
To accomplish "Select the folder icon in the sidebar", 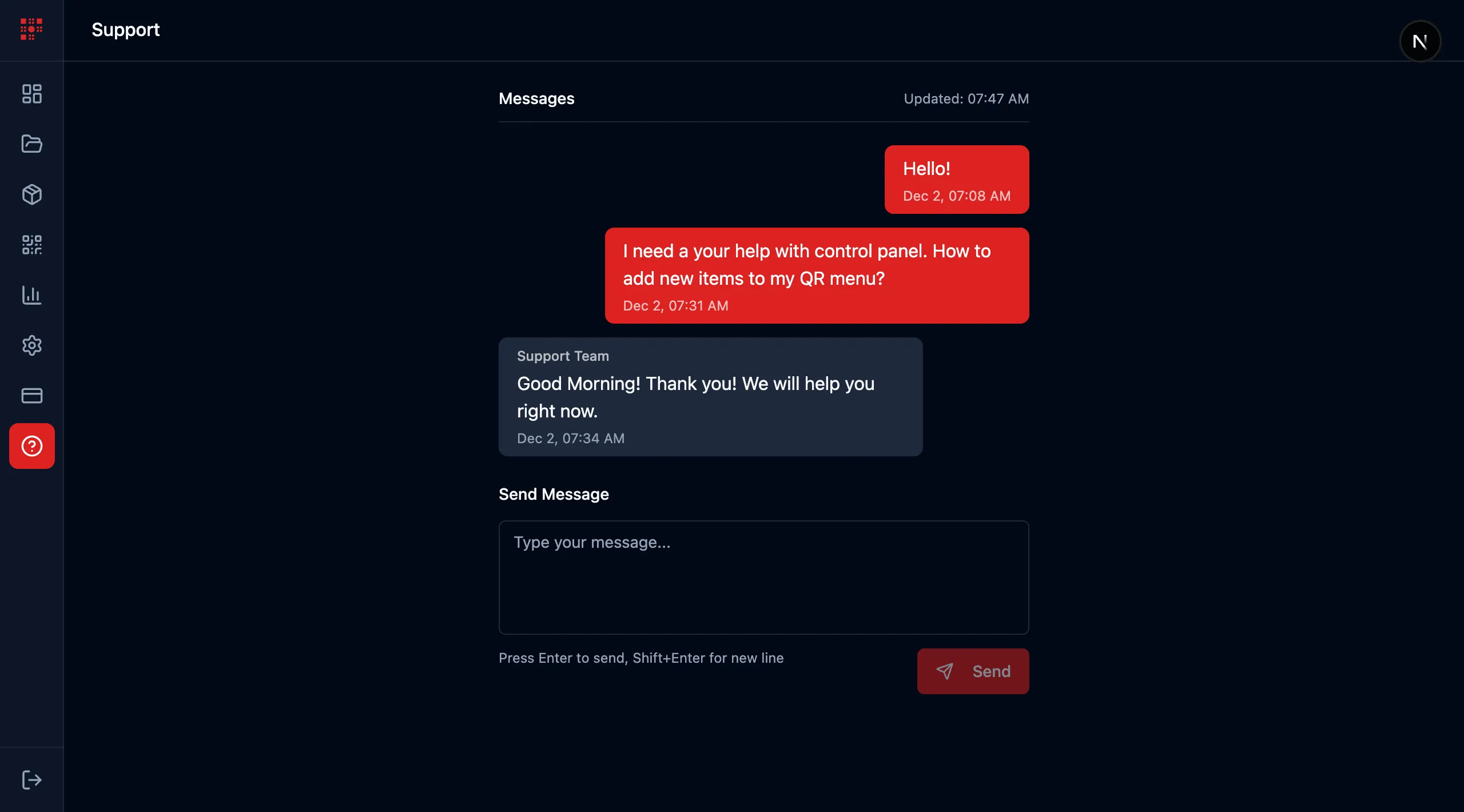I will (31, 144).
